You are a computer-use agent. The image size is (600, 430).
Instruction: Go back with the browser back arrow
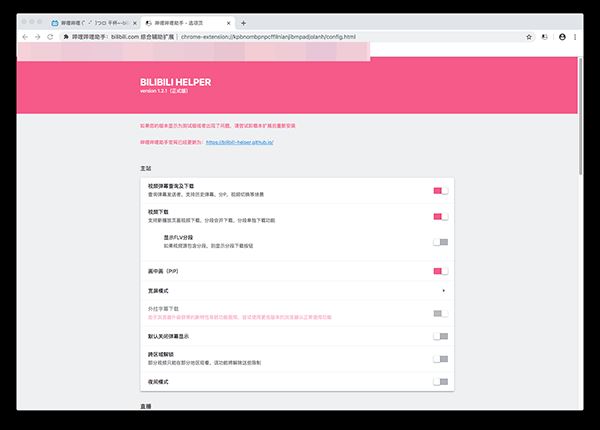(x=25, y=37)
